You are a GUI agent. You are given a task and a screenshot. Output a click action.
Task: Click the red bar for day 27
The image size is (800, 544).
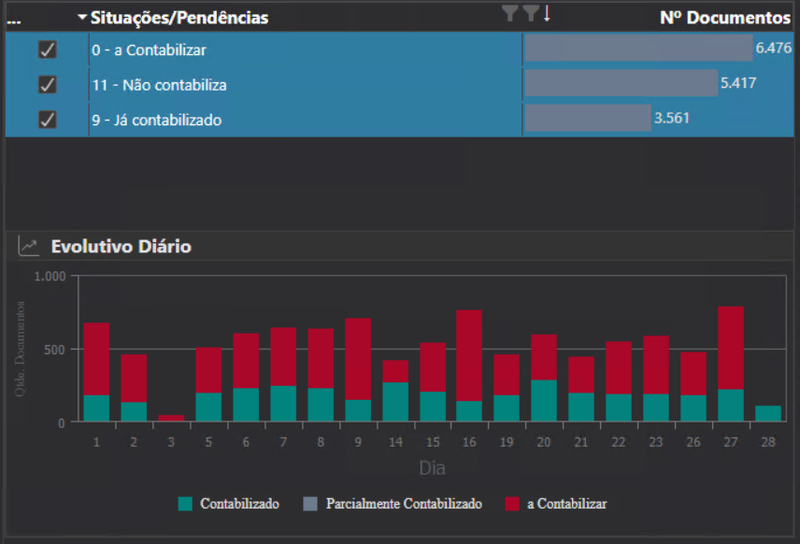point(731,348)
